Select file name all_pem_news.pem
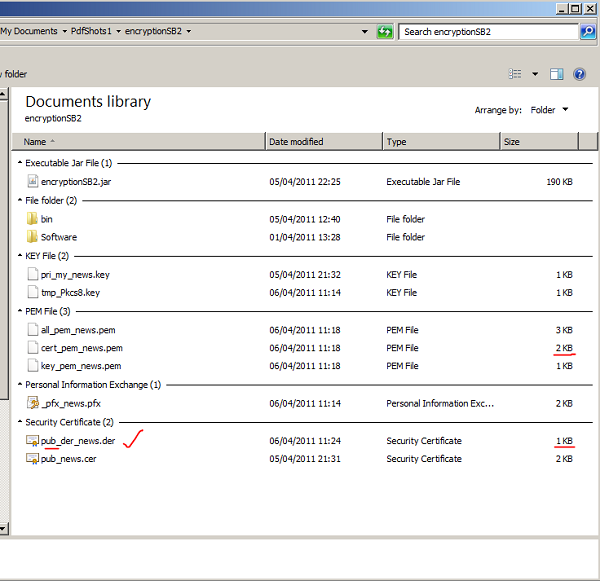The image size is (600, 581). [x=78, y=330]
